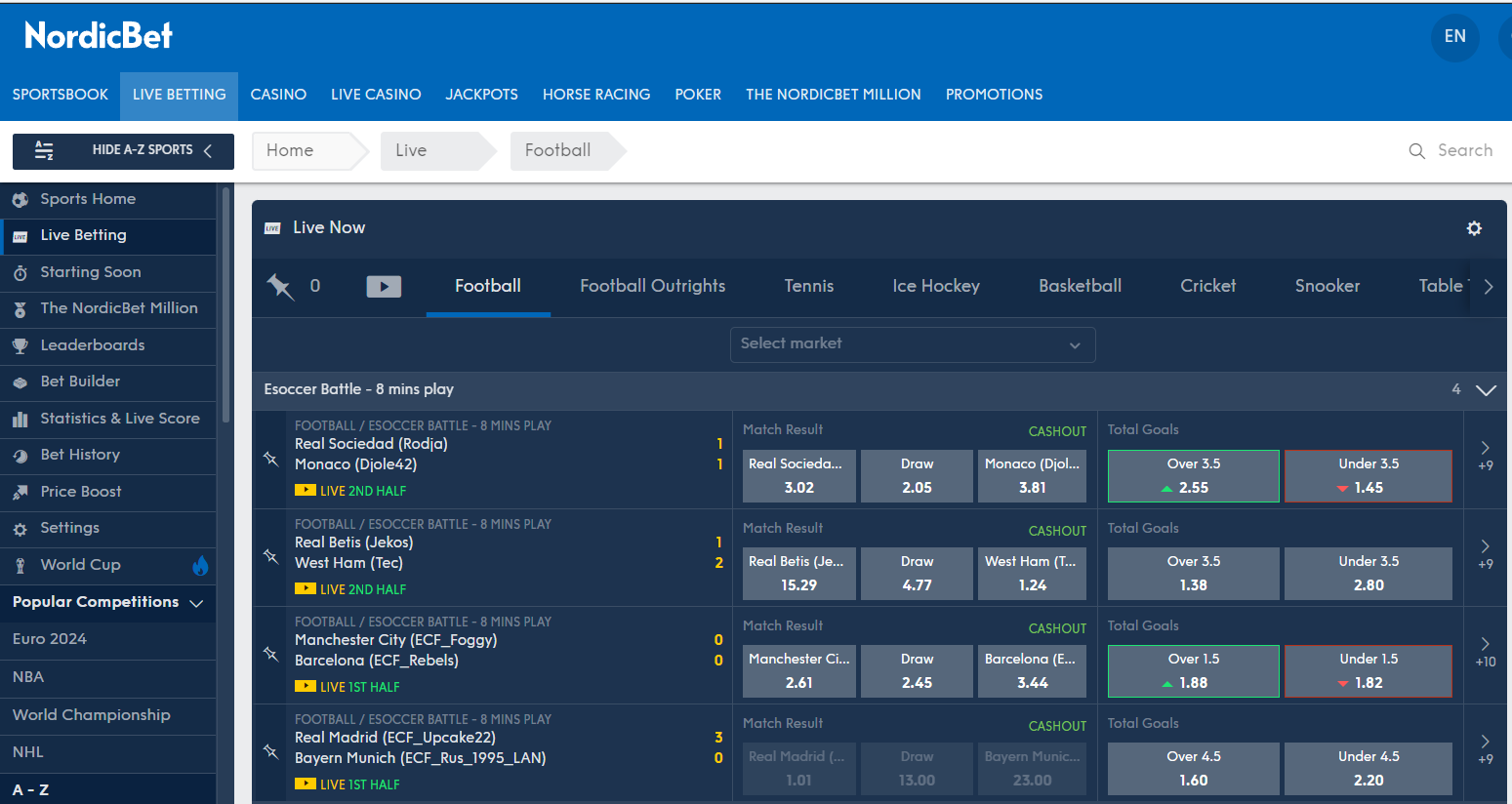Pin the Real Betis vs West Ham match
The image size is (1512, 804).
click(x=270, y=556)
